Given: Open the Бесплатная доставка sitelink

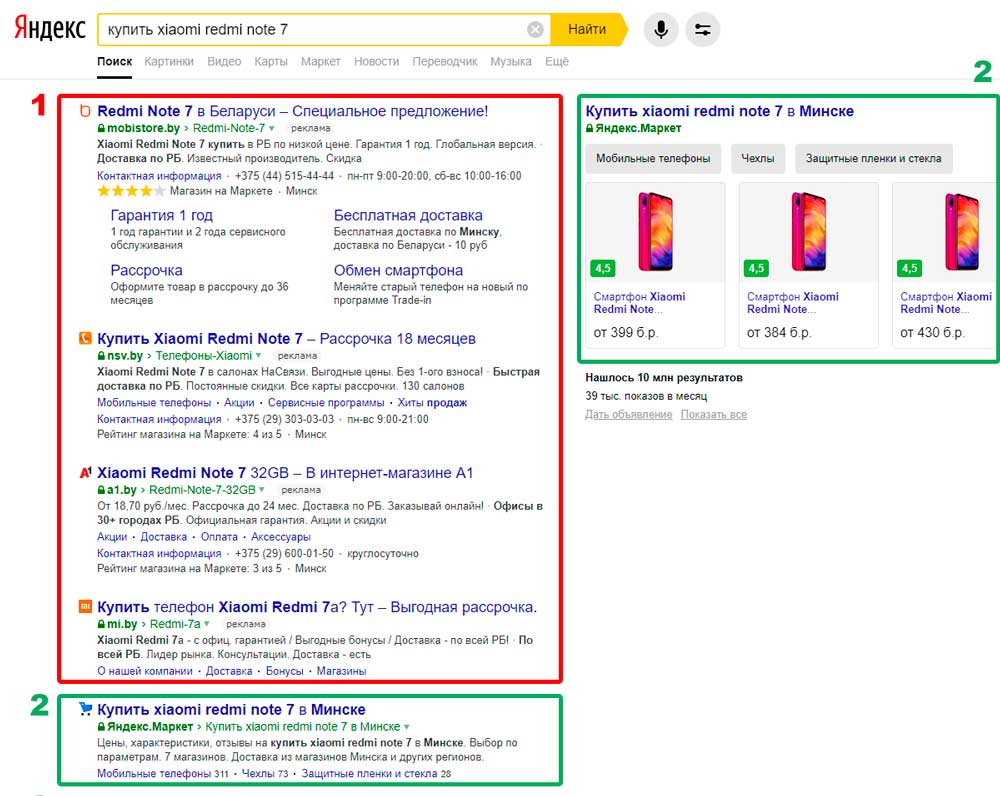Looking at the screenshot, I should 408,215.
